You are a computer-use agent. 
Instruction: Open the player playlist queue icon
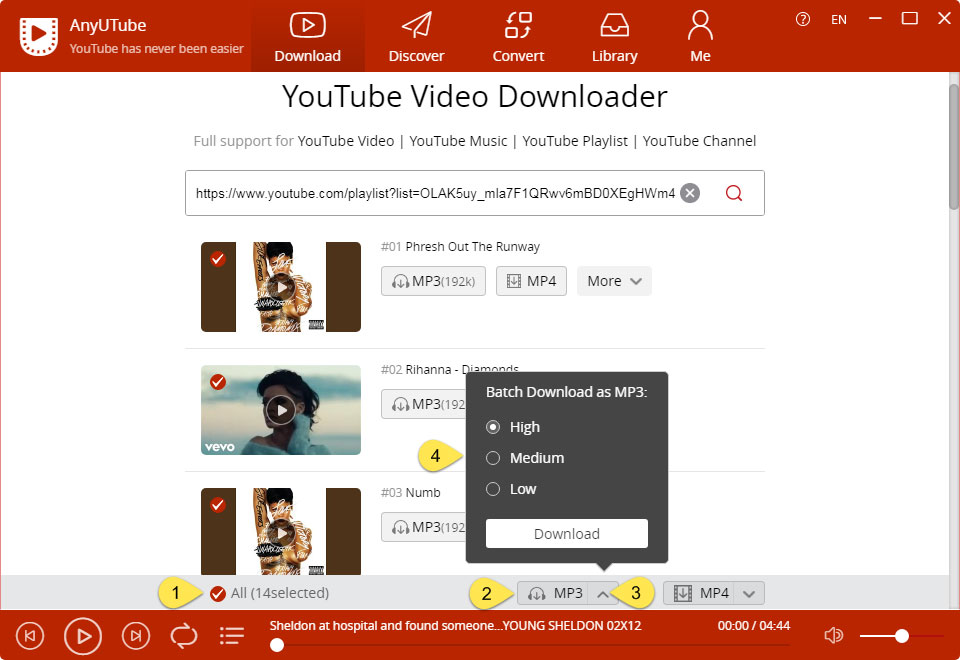click(232, 636)
